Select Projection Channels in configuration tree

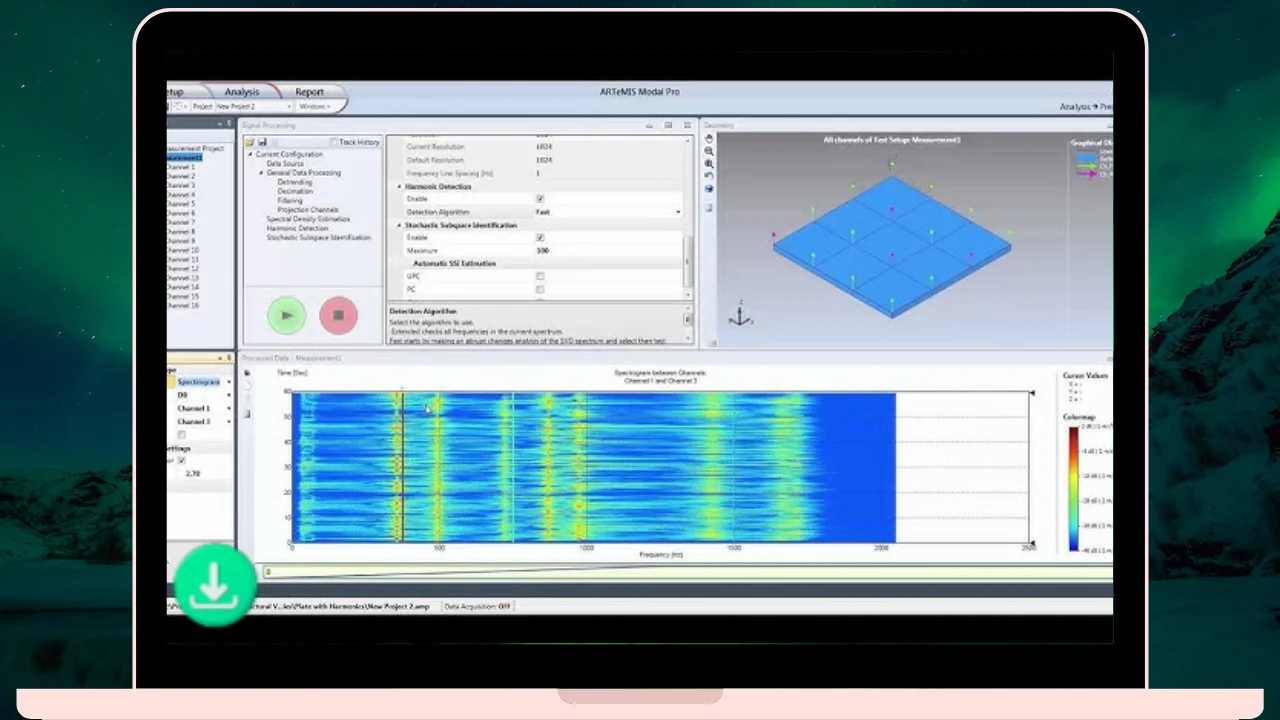click(307, 210)
